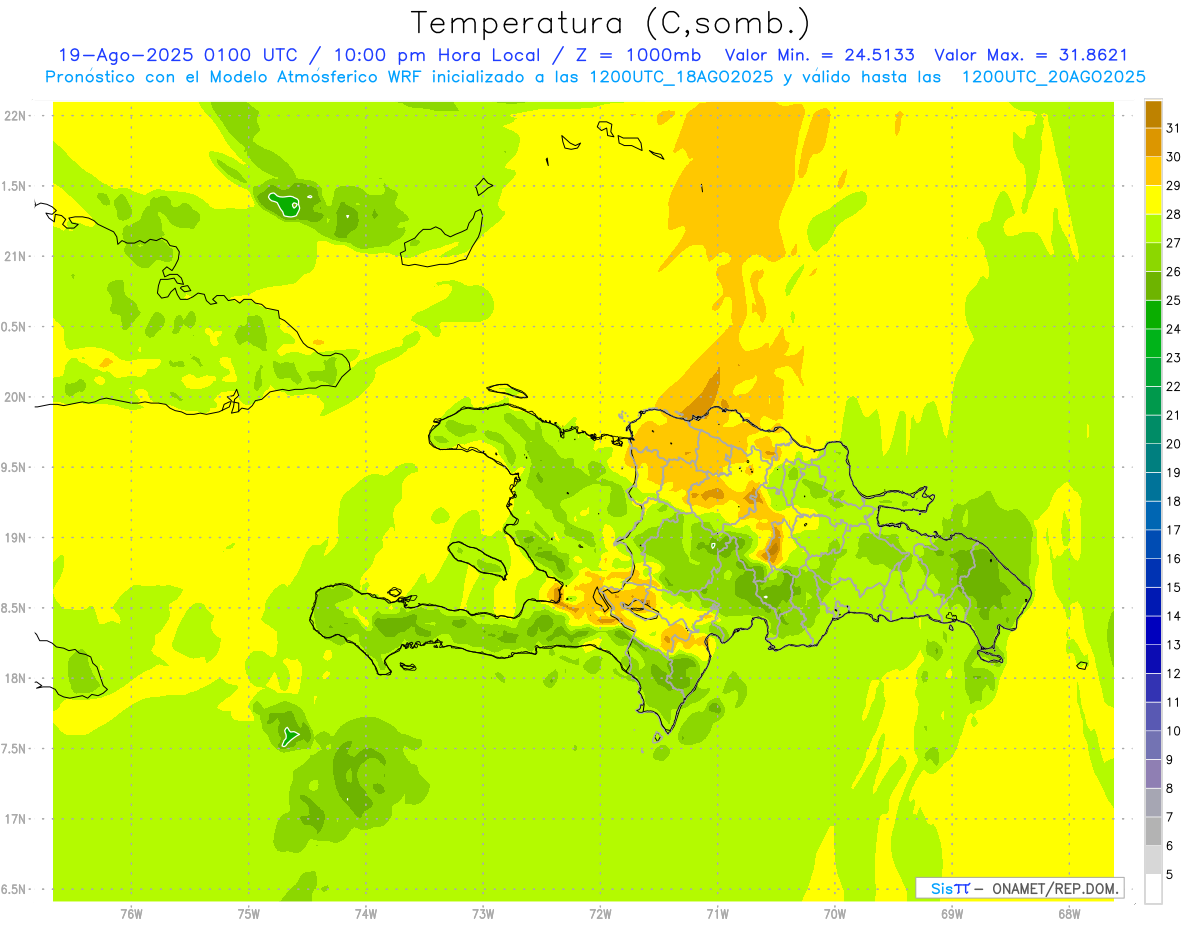
Task: Click the 'Valor Min. = 24.5133' text
Action: click(x=819, y=56)
